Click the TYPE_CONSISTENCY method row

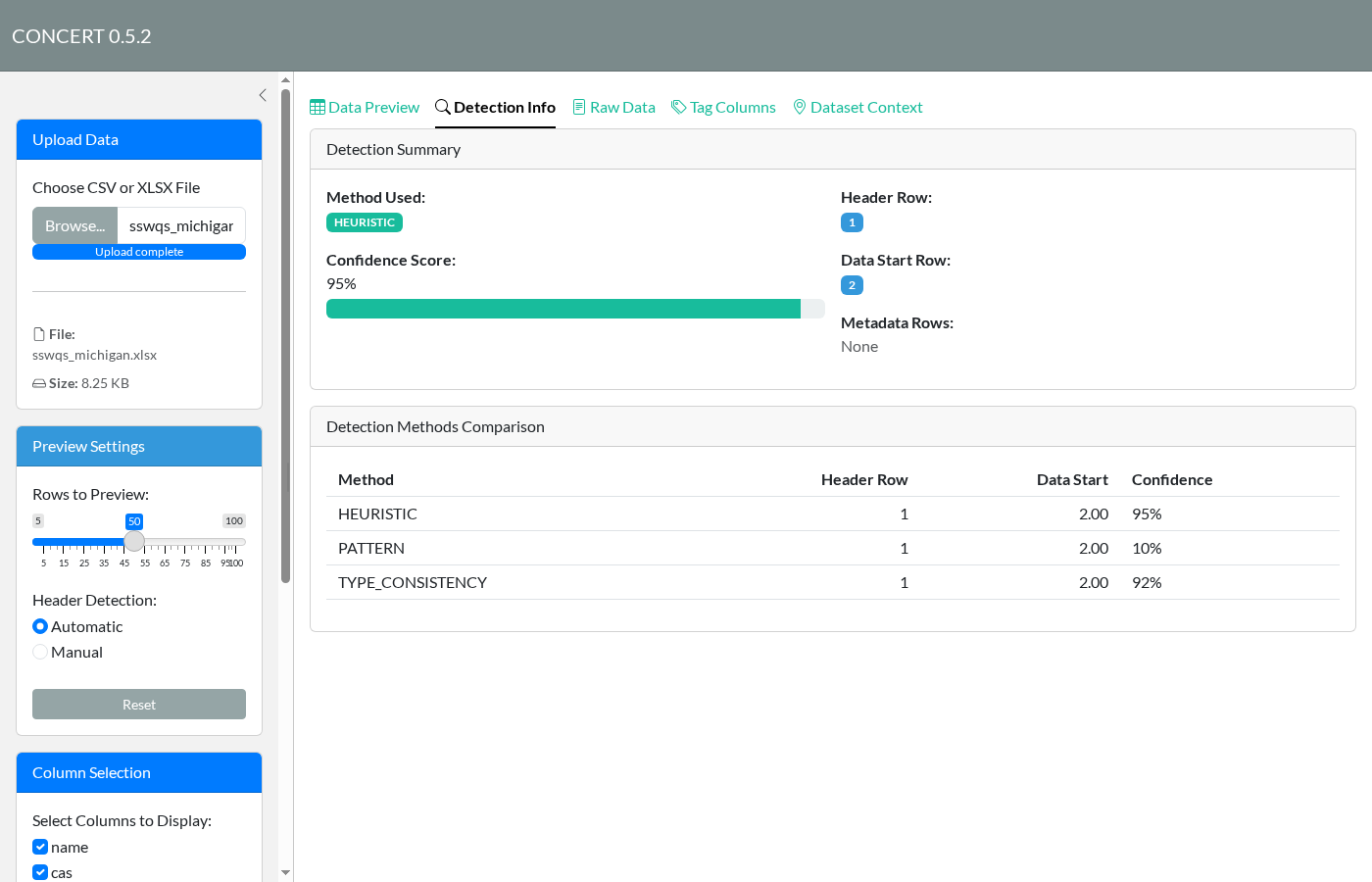point(833,582)
